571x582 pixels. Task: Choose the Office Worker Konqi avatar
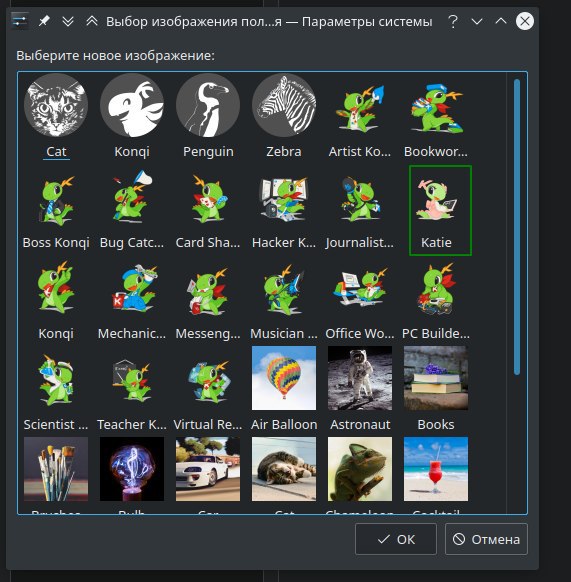point(360,287)
